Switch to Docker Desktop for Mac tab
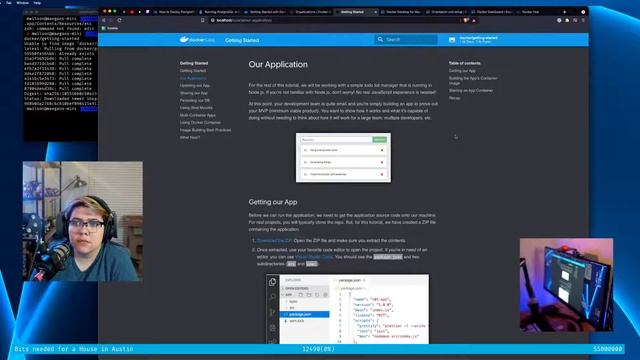Viewport: 640px width, 360px height. point(401,12)
